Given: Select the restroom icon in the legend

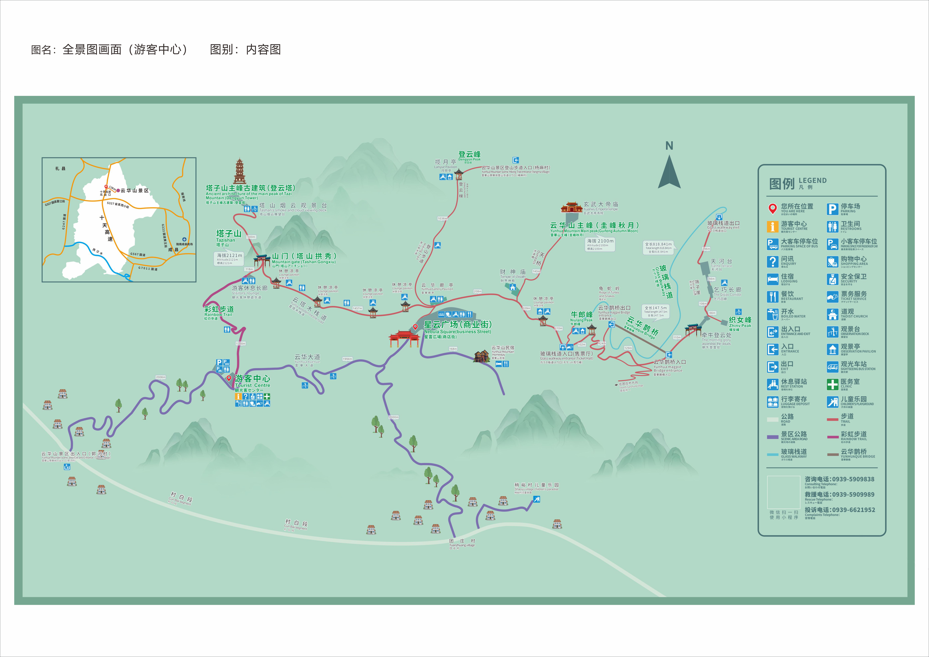Looking at the screenshot, I should 832,226.
